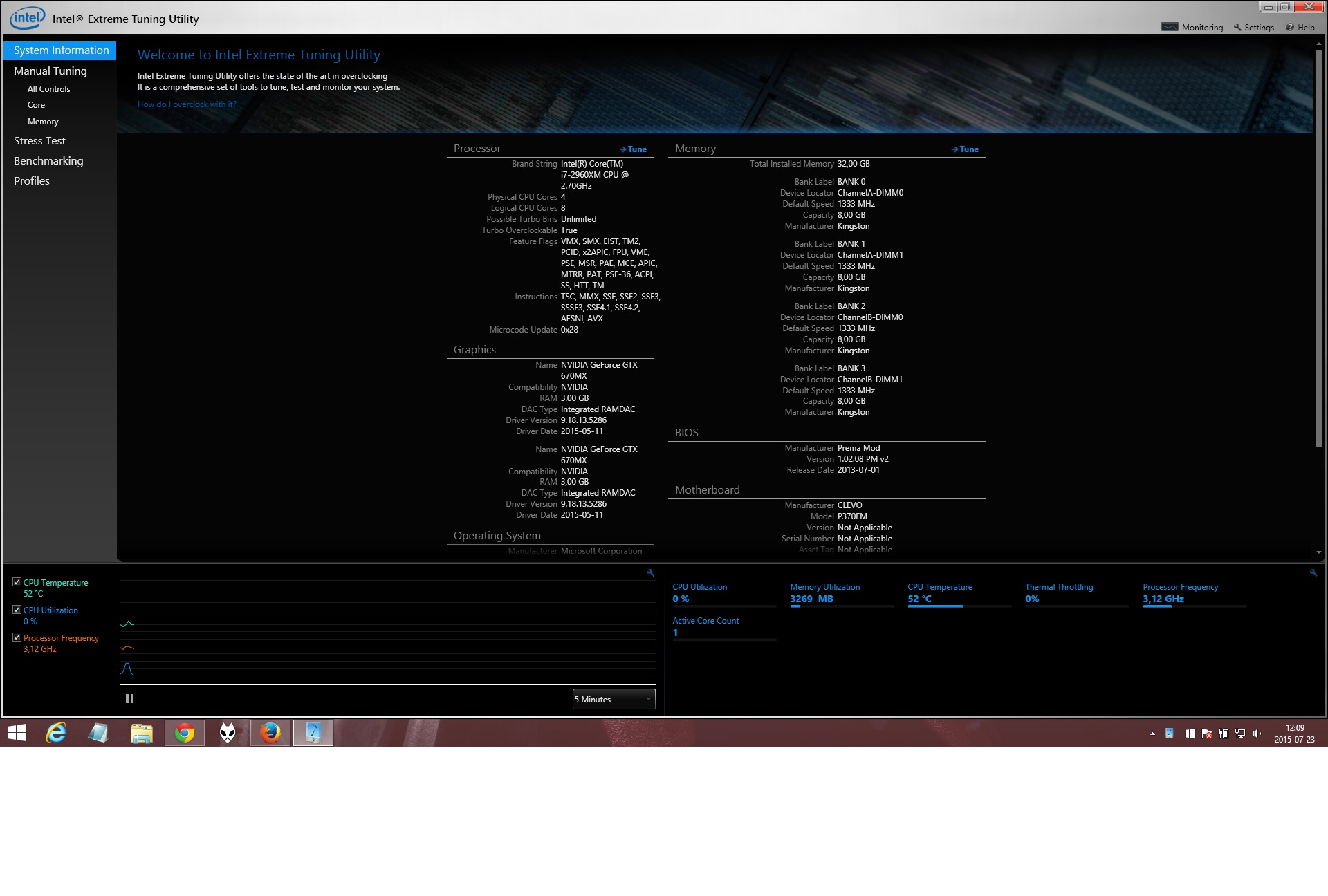
Task: Click Settings label in top bar
Action: [1259, 28]
